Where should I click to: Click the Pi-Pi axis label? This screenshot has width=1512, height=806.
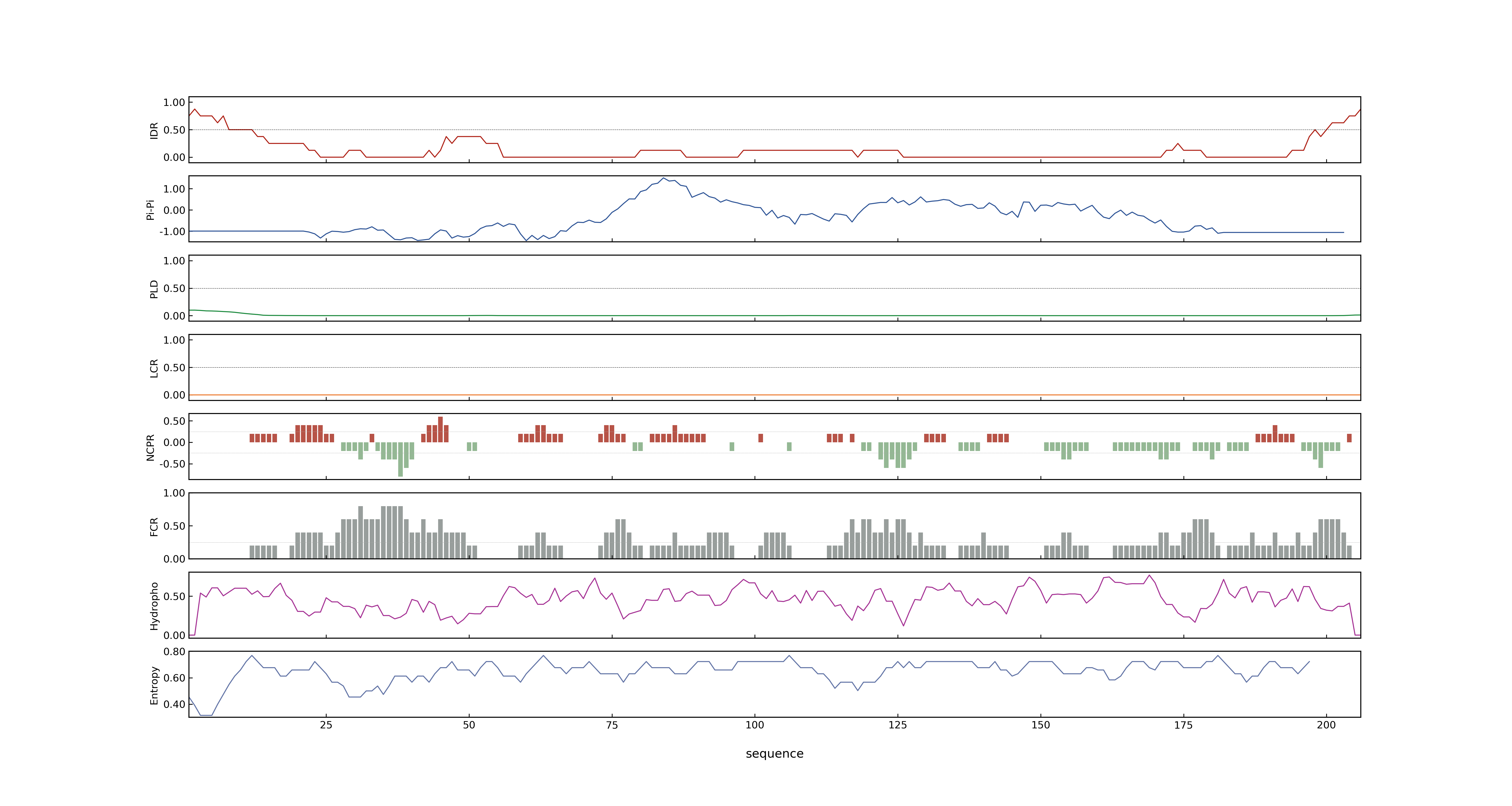(150, 210)
